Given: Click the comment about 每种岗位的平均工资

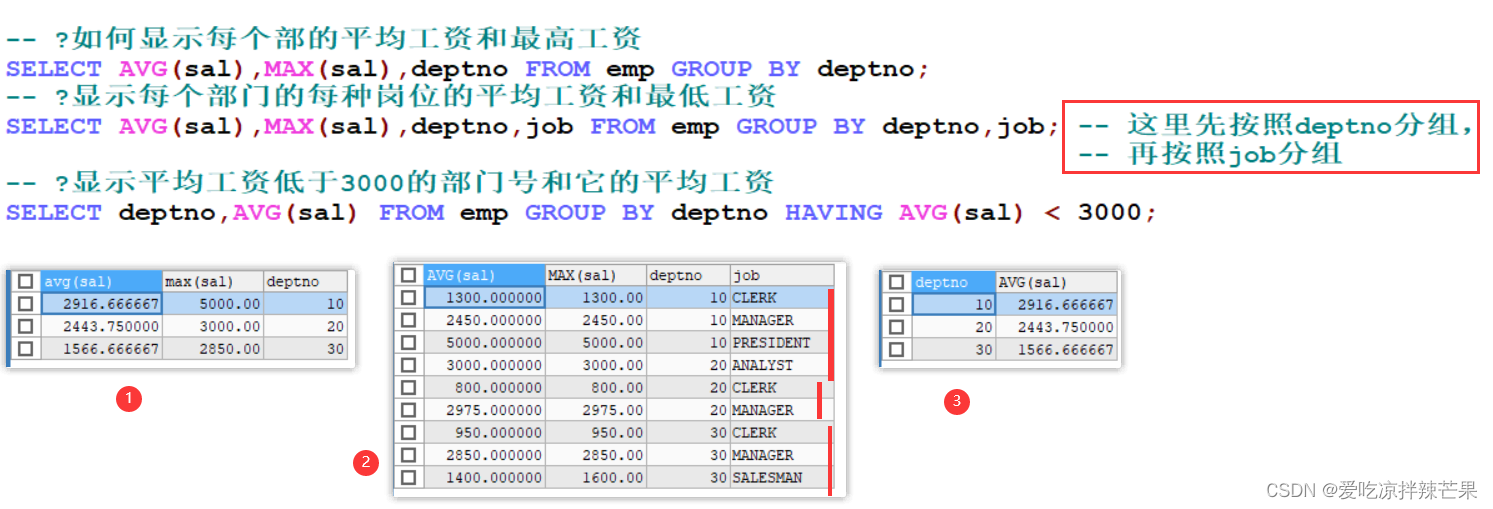Looking at the screenshot, I should [391, 98].
